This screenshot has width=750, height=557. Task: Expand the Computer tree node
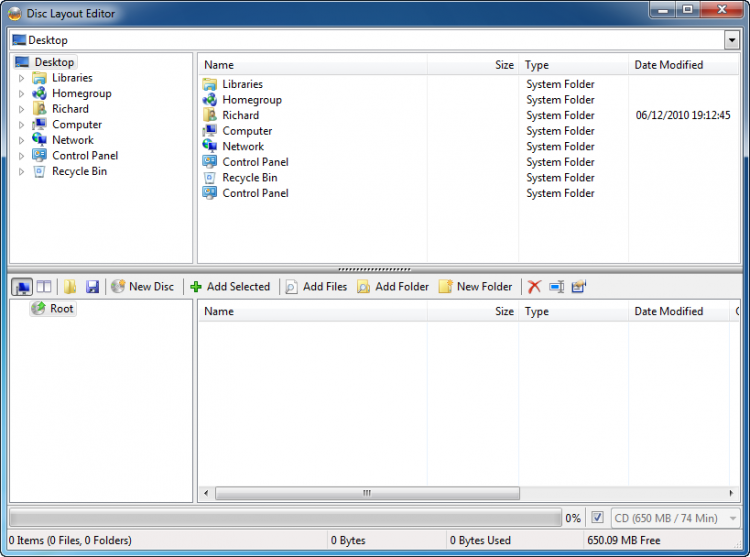(22, 125)
